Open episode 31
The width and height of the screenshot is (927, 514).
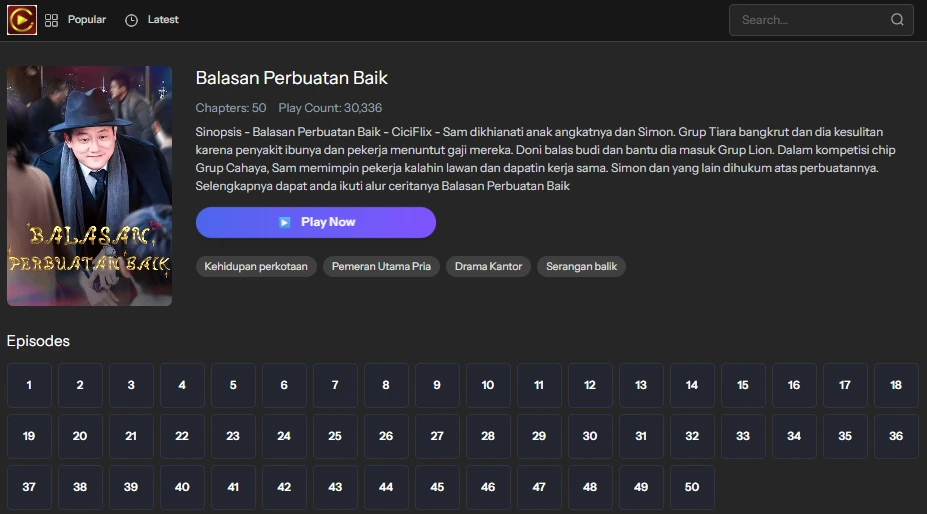click(641, 436)
